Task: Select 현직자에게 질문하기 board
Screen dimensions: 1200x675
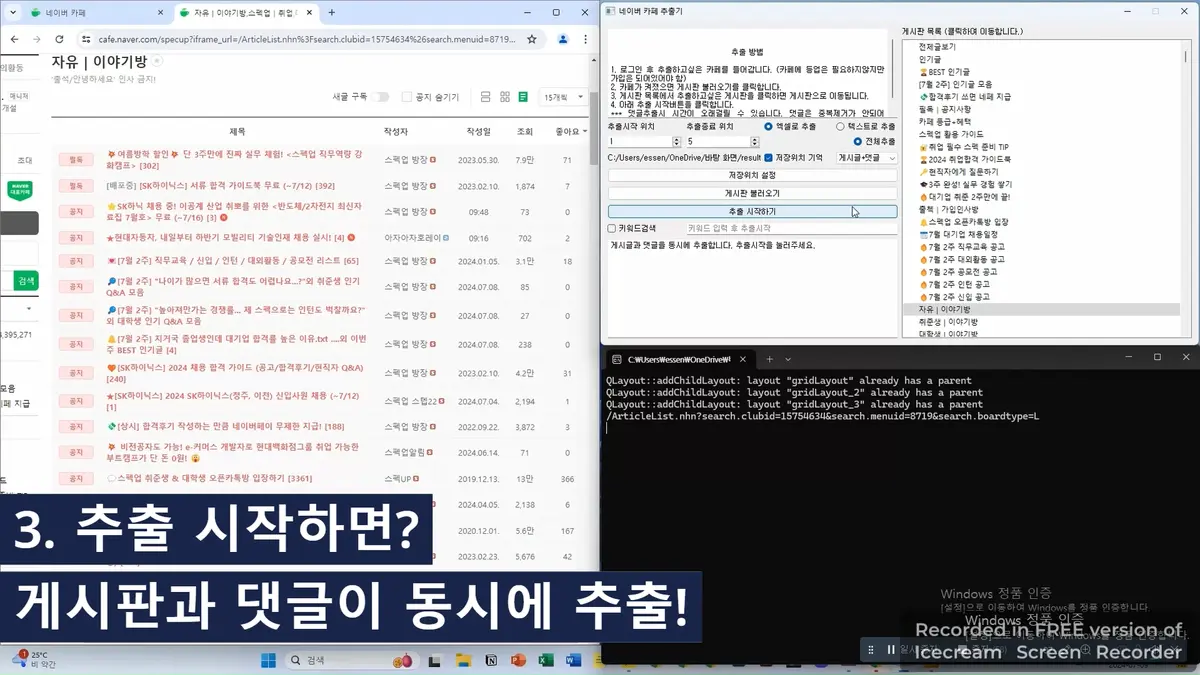Action: [957, 172]
